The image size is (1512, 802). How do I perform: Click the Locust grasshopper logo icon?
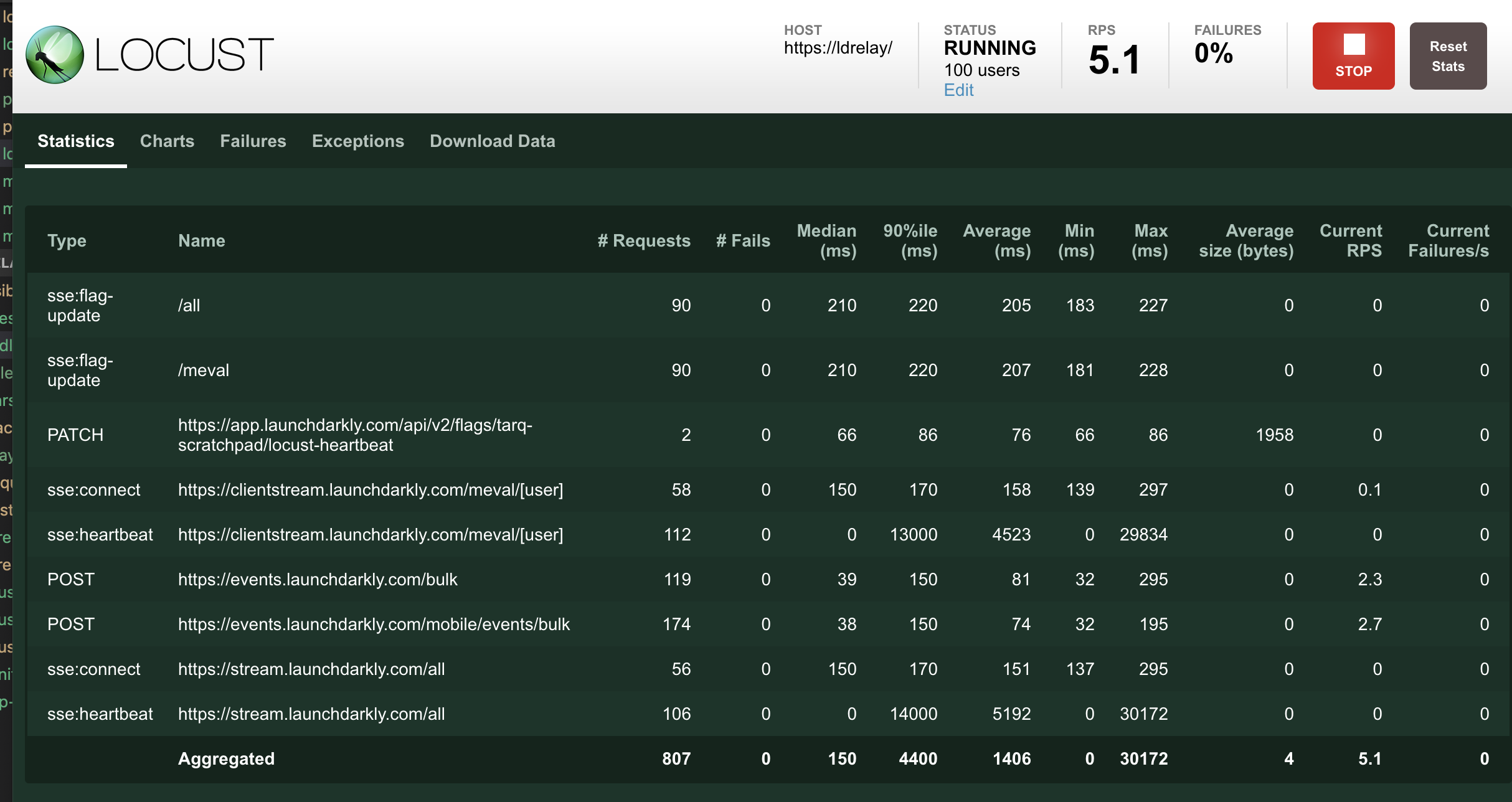coord(55,55)
